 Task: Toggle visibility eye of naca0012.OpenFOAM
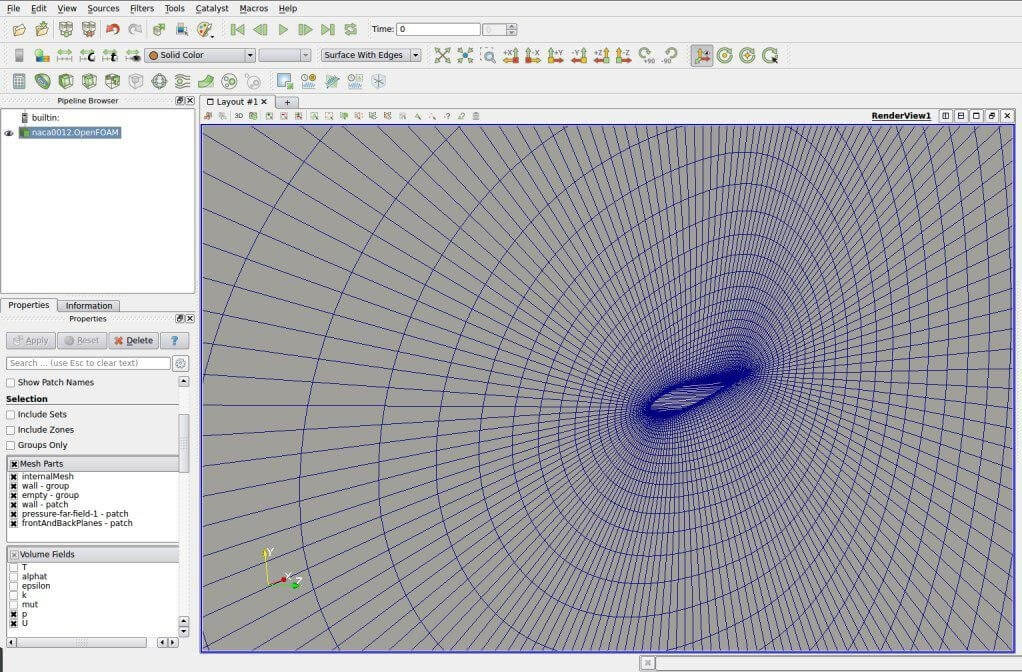coord(9,133)
